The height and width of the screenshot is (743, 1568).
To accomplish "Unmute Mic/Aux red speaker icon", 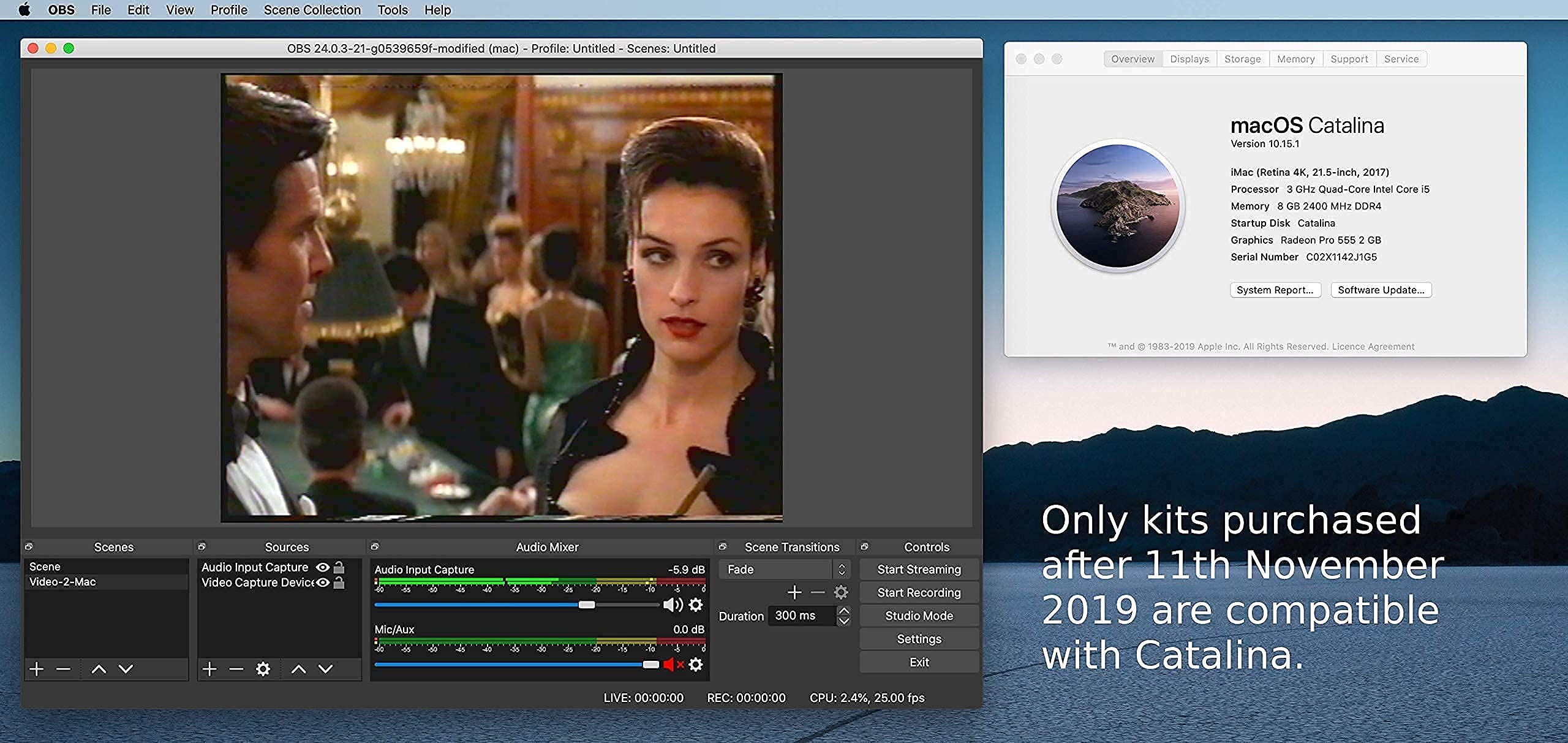I will (673, 665).
